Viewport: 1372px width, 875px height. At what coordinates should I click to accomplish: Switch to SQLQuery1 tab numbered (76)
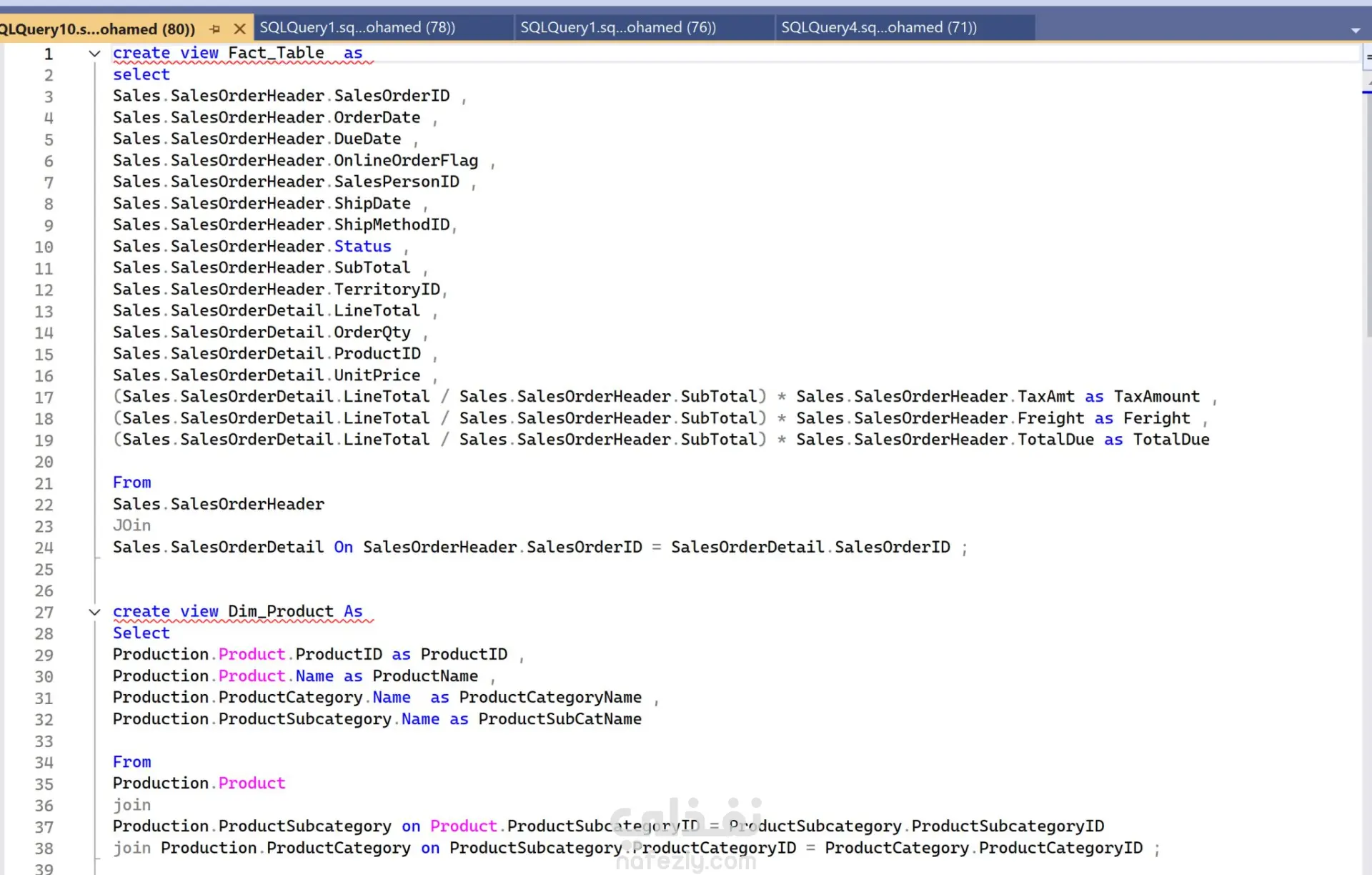click(x=618, y=28)
